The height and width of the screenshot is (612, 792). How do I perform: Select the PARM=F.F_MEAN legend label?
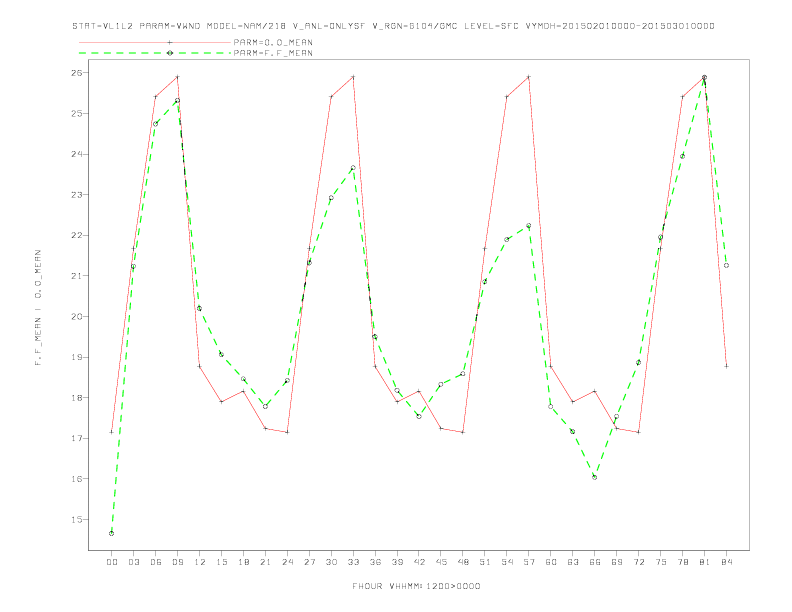[x=273, y=53]
